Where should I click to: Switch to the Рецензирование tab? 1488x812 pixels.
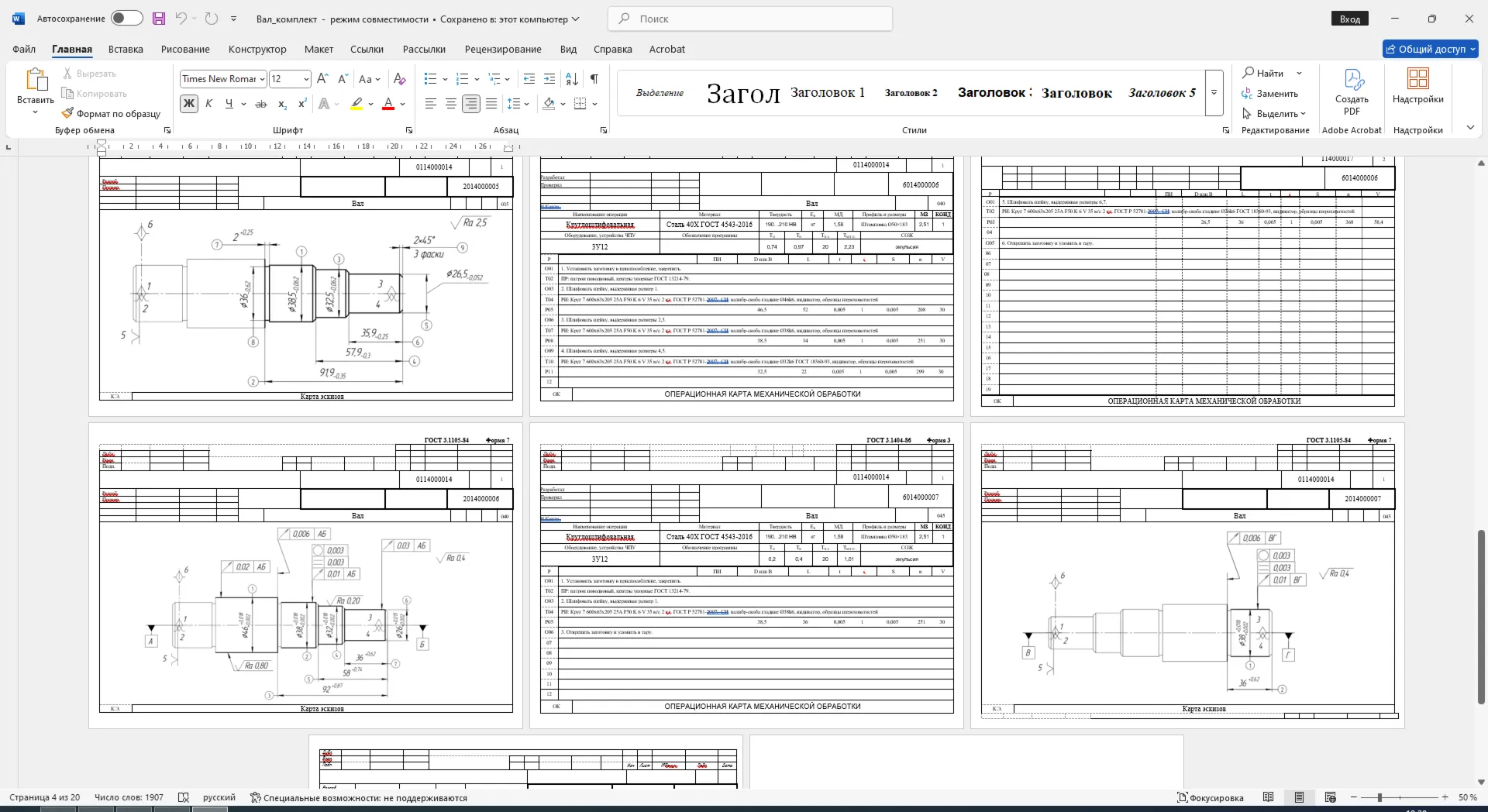503,49
